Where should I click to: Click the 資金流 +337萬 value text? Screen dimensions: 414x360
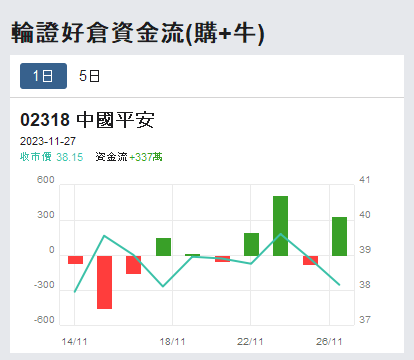coord(129,157)
